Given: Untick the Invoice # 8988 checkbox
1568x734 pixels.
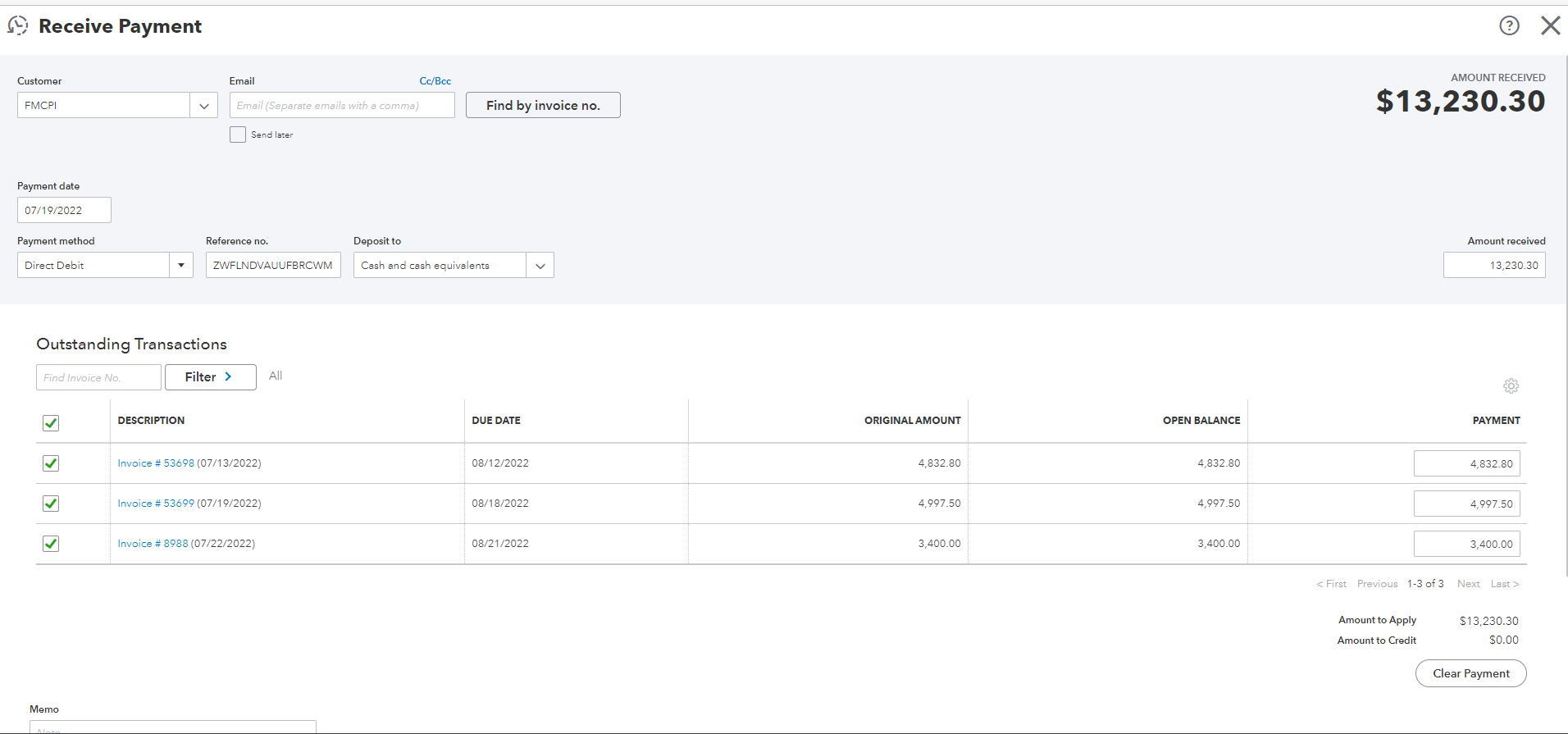Looking at the screenshot, I should pos(51,544).
